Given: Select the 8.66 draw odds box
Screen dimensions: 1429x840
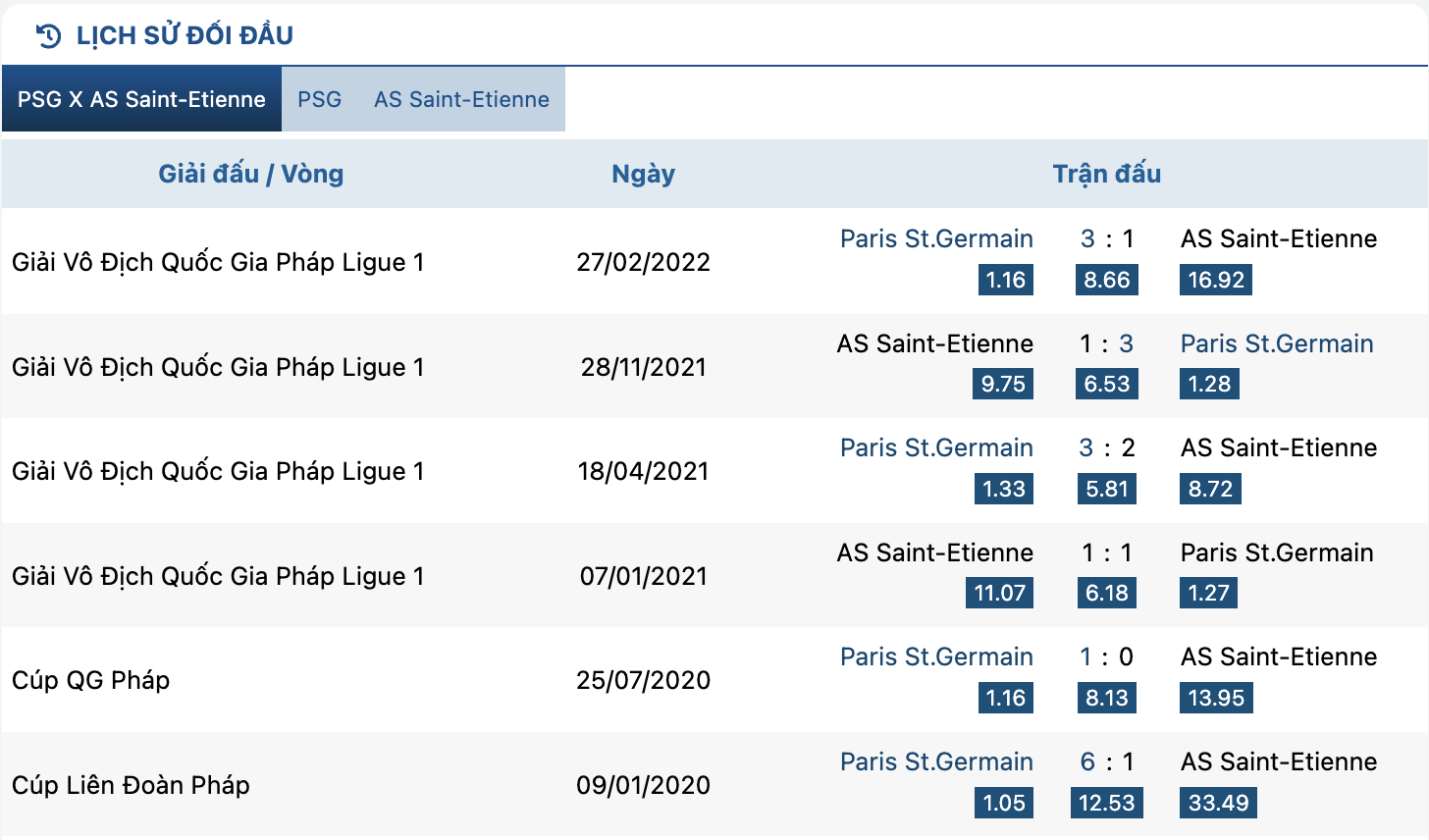Looking at the screenshot, I should (1106, 280).
